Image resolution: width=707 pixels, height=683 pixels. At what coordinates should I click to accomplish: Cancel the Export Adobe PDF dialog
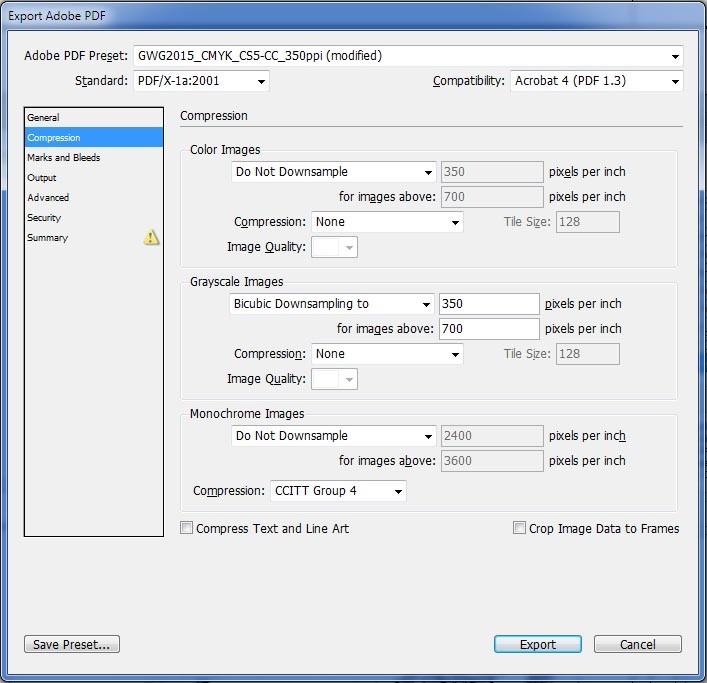point(638,644)
